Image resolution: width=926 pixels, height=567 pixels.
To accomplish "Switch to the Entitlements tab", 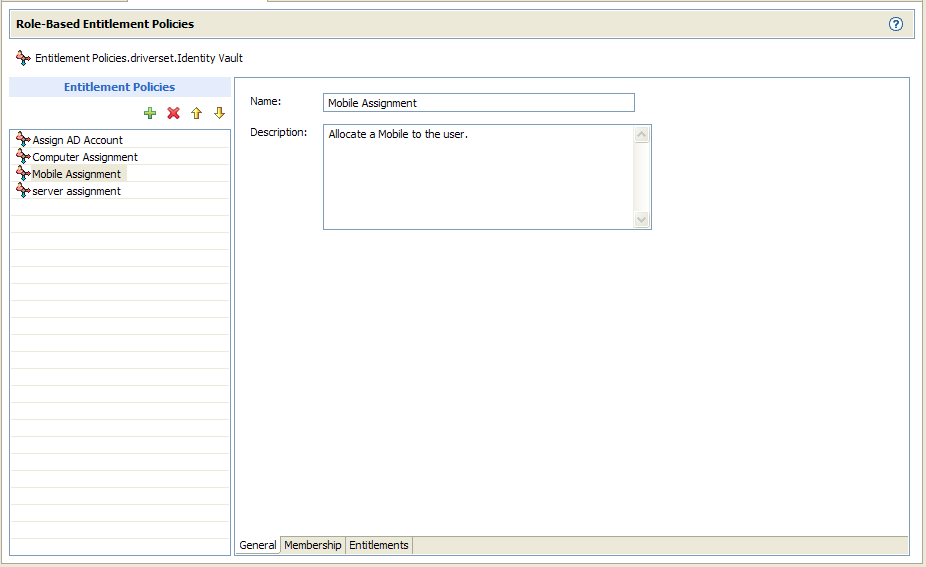I will click(379, 545).
